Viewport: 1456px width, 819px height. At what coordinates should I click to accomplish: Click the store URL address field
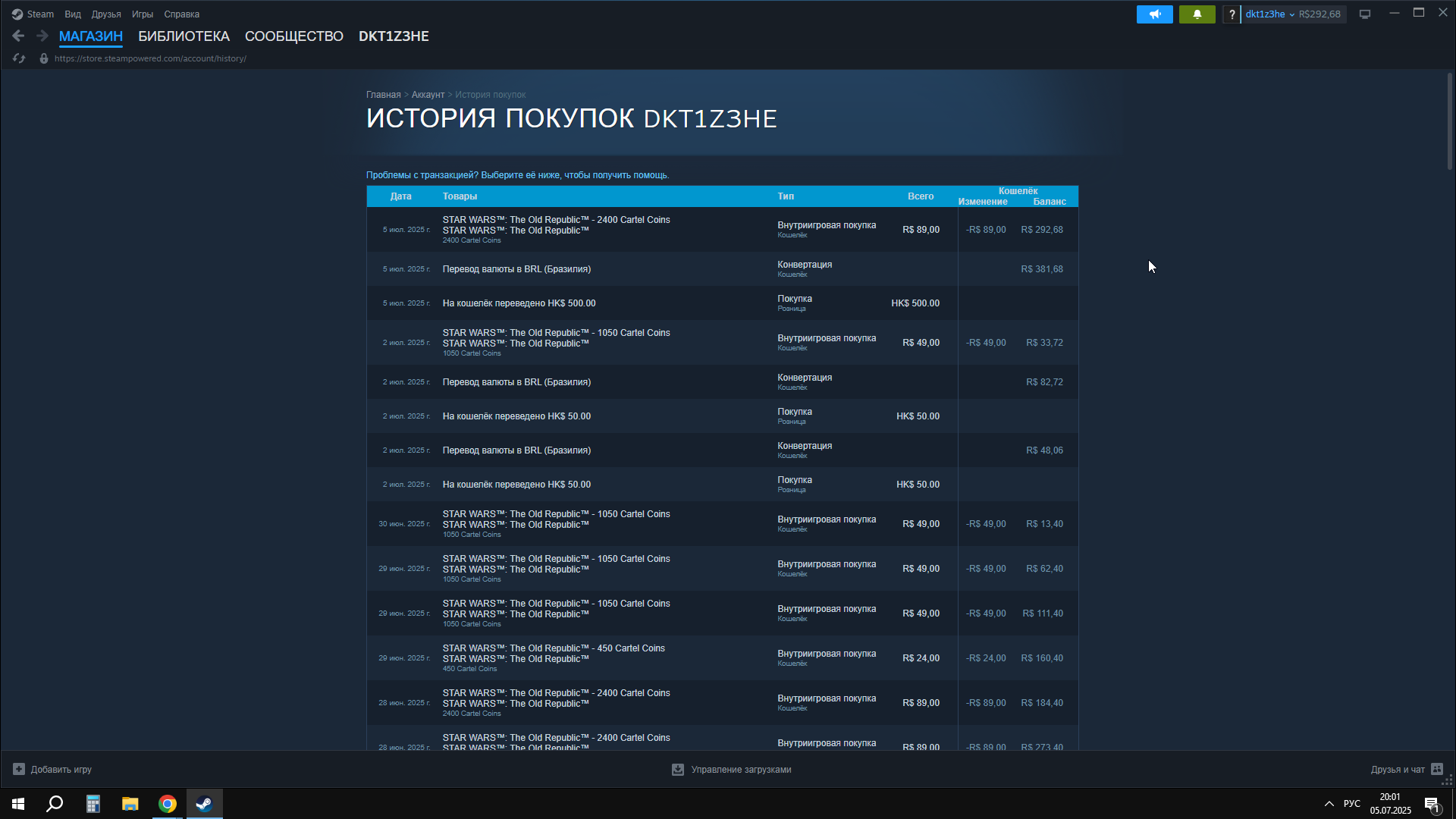point(150,58)
